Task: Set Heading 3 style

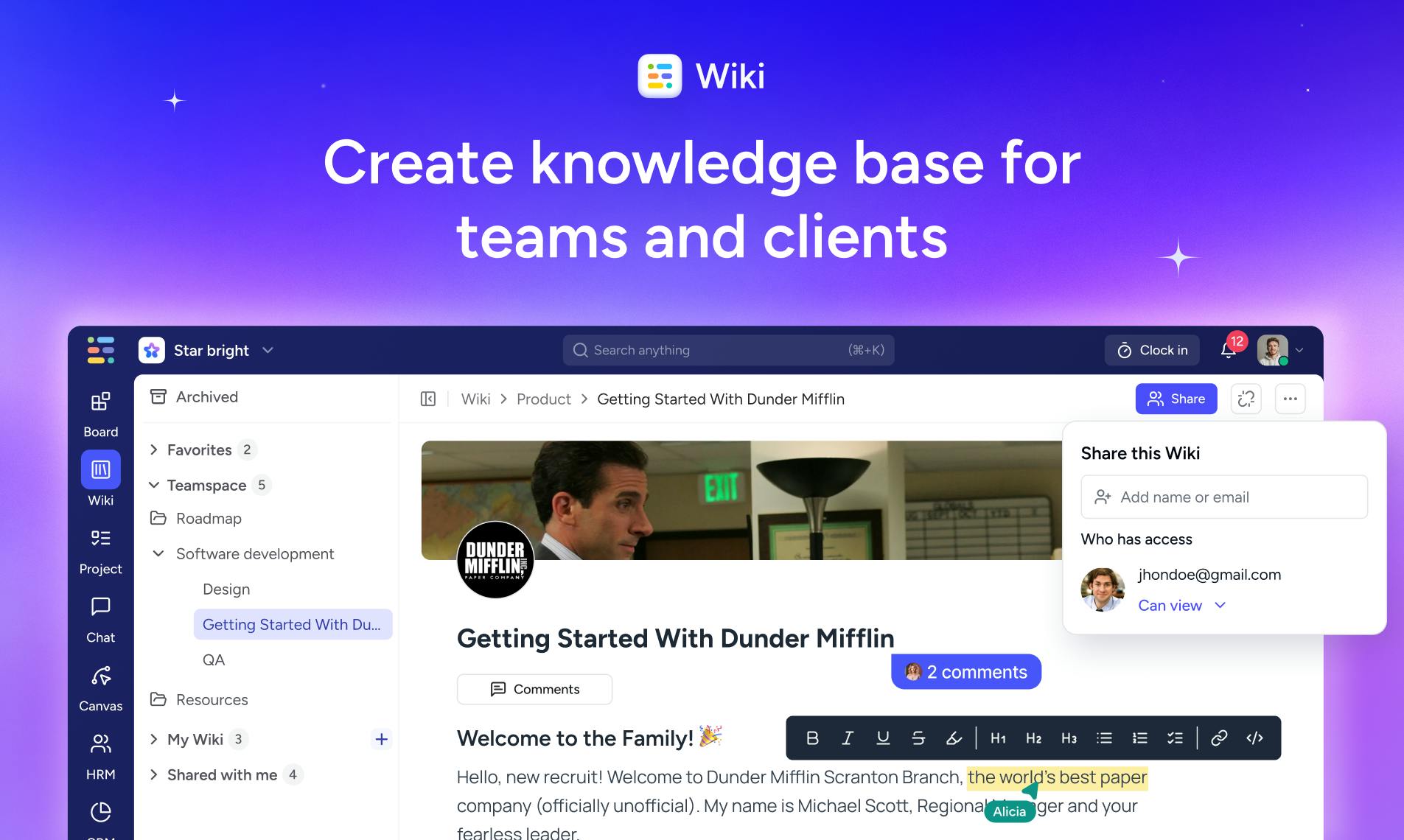Action: 1069,738
